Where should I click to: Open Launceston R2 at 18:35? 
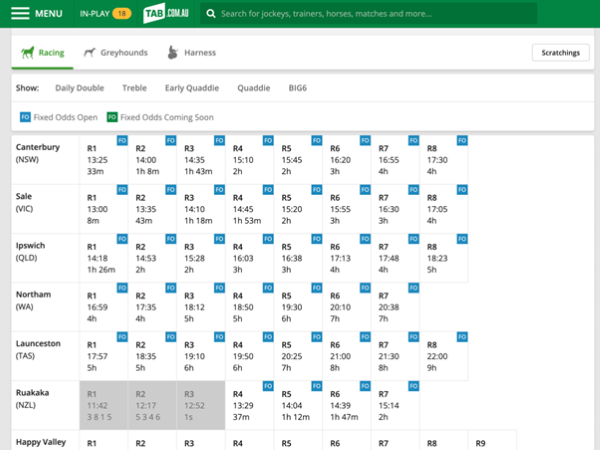[152, 356]
